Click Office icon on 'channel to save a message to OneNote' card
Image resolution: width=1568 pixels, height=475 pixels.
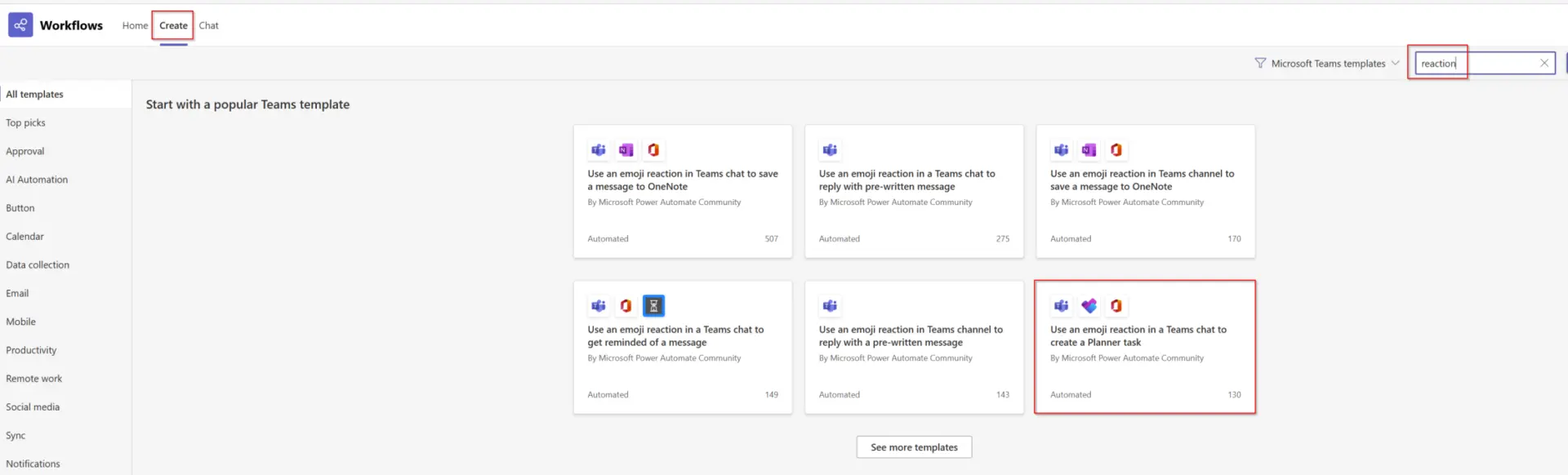click(x=1116, y=149)
